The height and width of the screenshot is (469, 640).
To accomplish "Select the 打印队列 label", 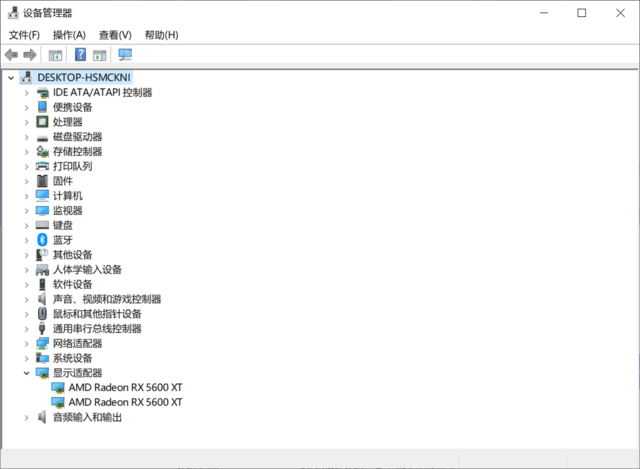I will point(73,167).
